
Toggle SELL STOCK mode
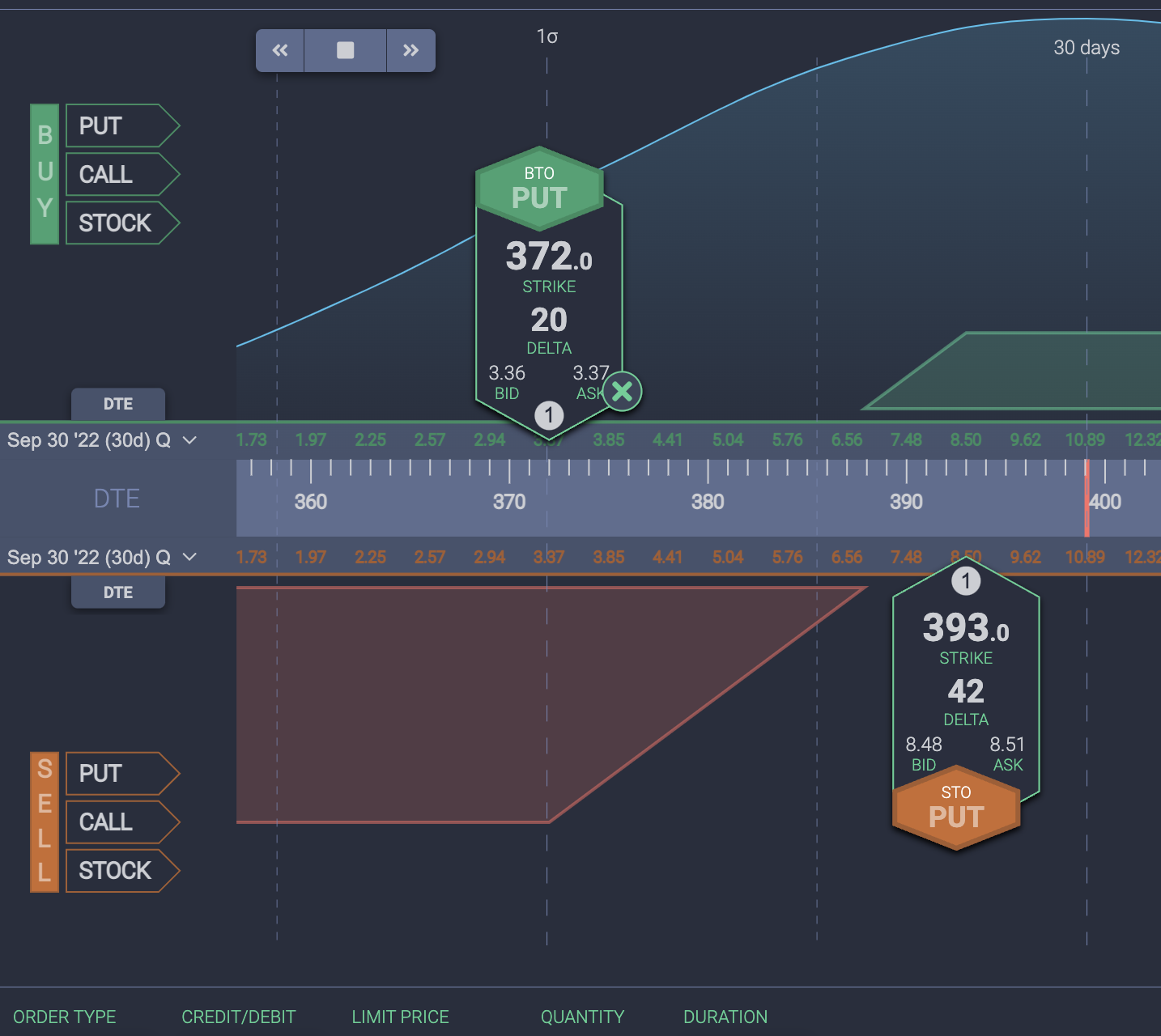[118, 870]
